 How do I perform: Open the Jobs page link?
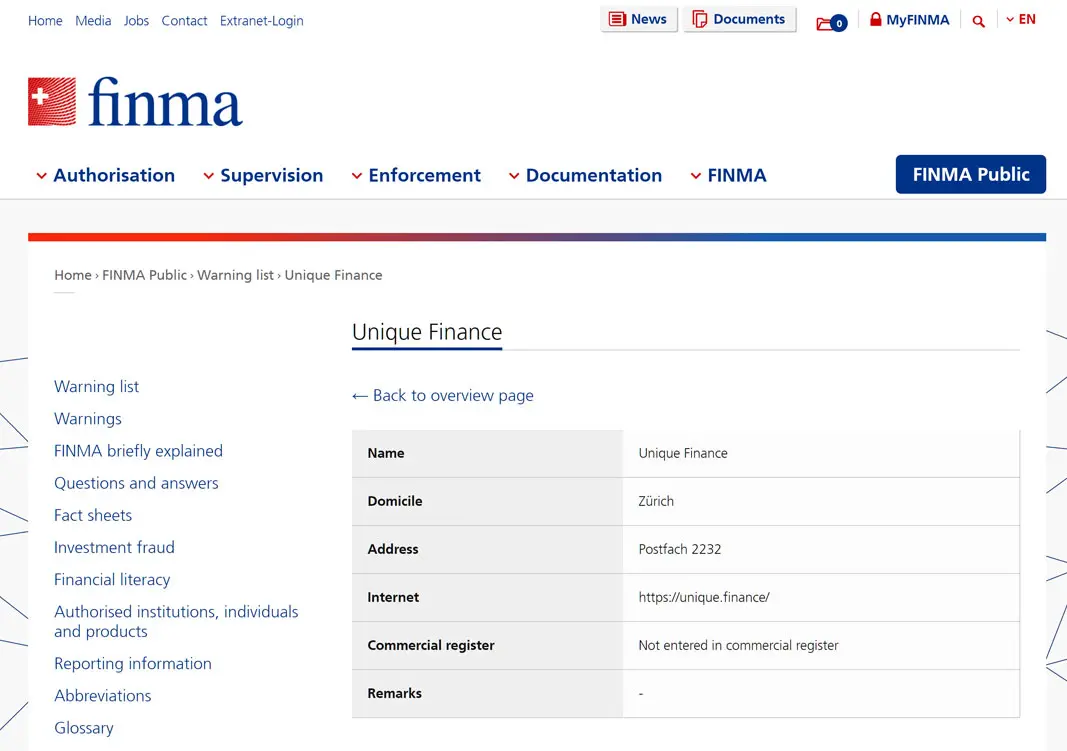pyautogui.click(x=136, y=21)
